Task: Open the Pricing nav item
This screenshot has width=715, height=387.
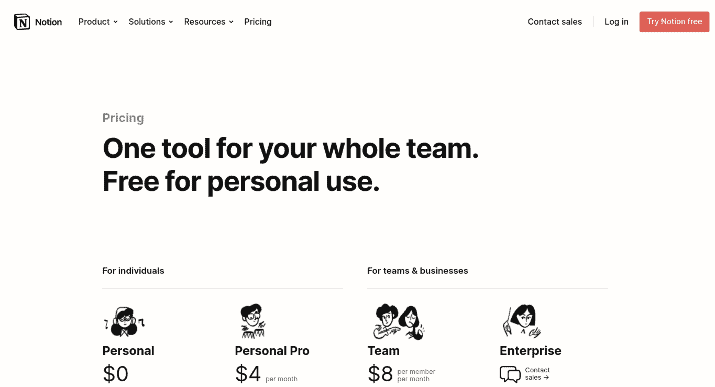Action: point(258,22)
